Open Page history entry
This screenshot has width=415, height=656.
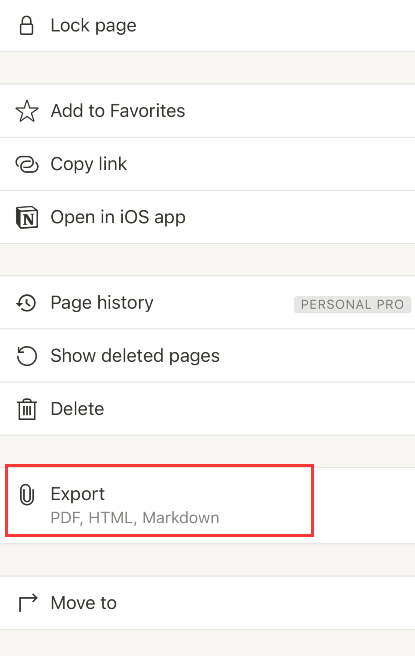(208, 302)
